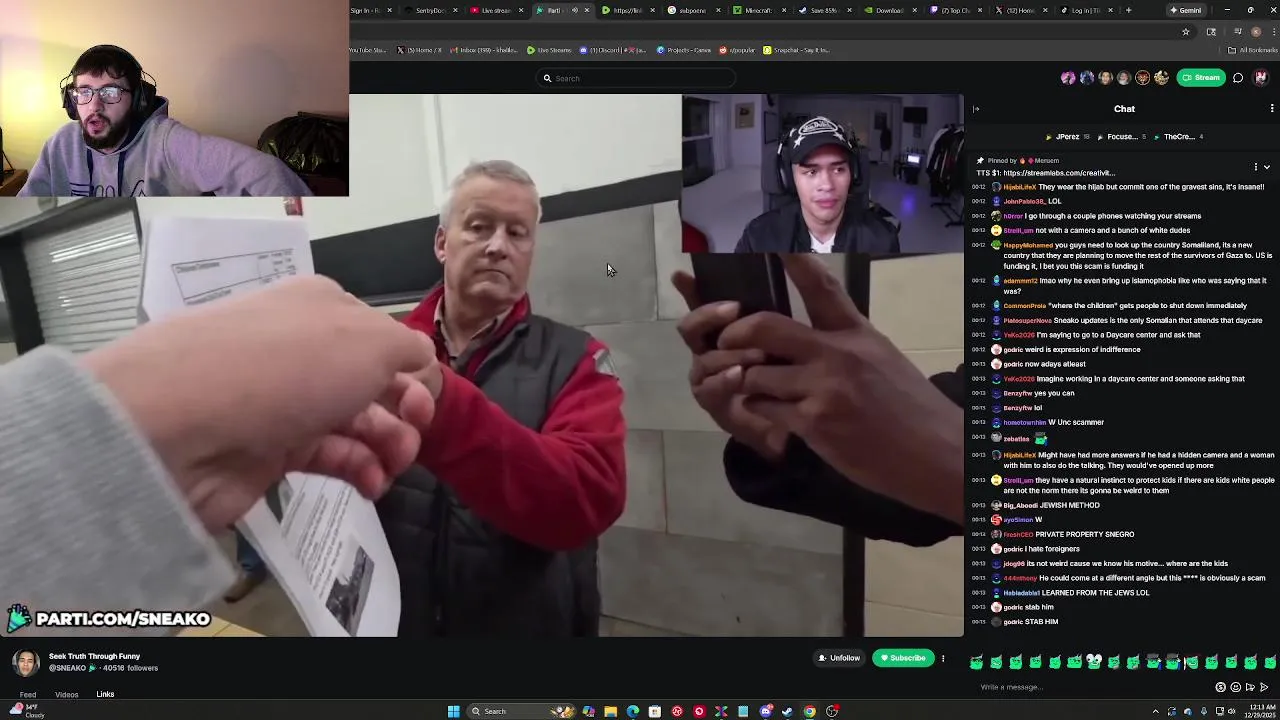Expand the pinned message chevron
Image resolution: width=1280 pixels, height=720 pixels.
(x=1267, y=167)
